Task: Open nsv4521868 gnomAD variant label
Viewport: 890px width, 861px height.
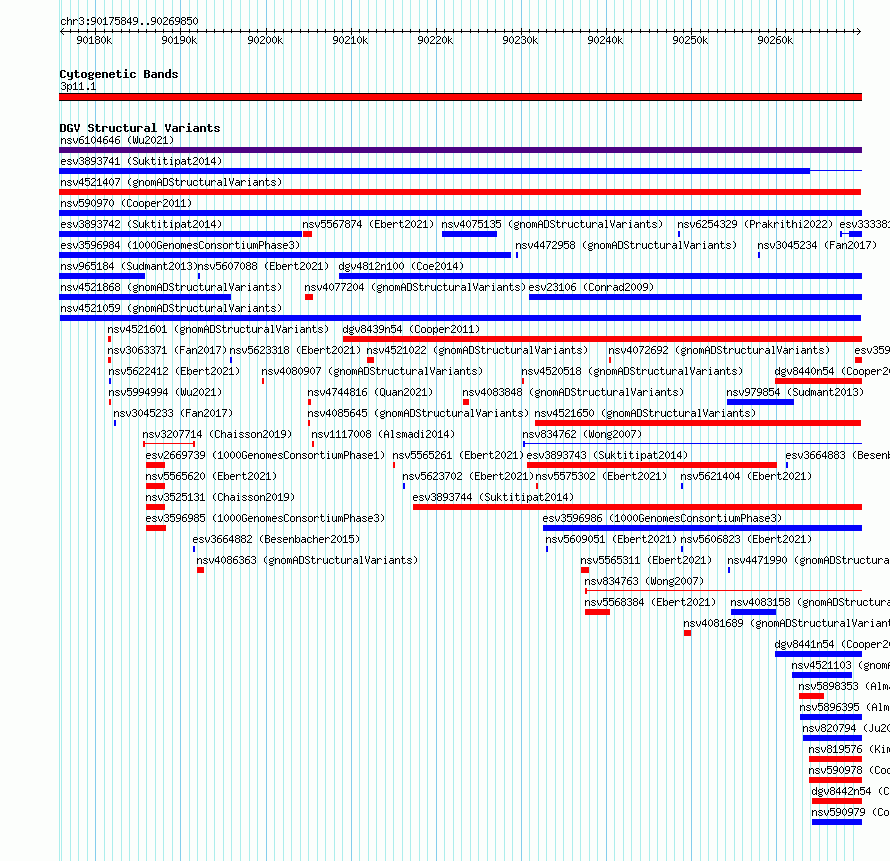Action: tap(171, 287)
